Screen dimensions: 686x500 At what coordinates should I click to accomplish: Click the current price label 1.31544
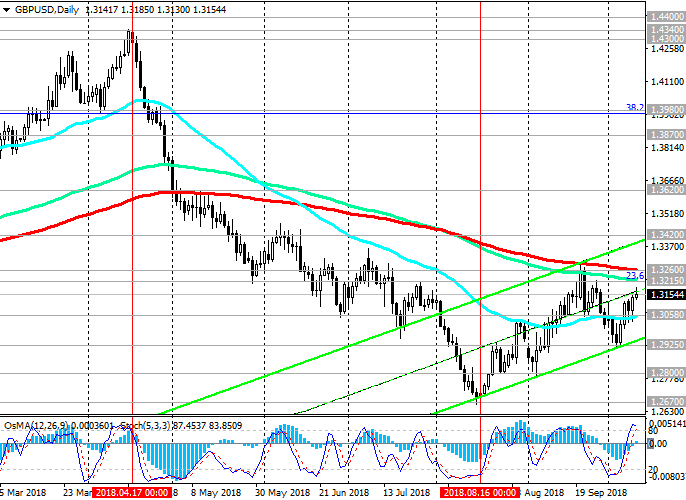point(667,295)
